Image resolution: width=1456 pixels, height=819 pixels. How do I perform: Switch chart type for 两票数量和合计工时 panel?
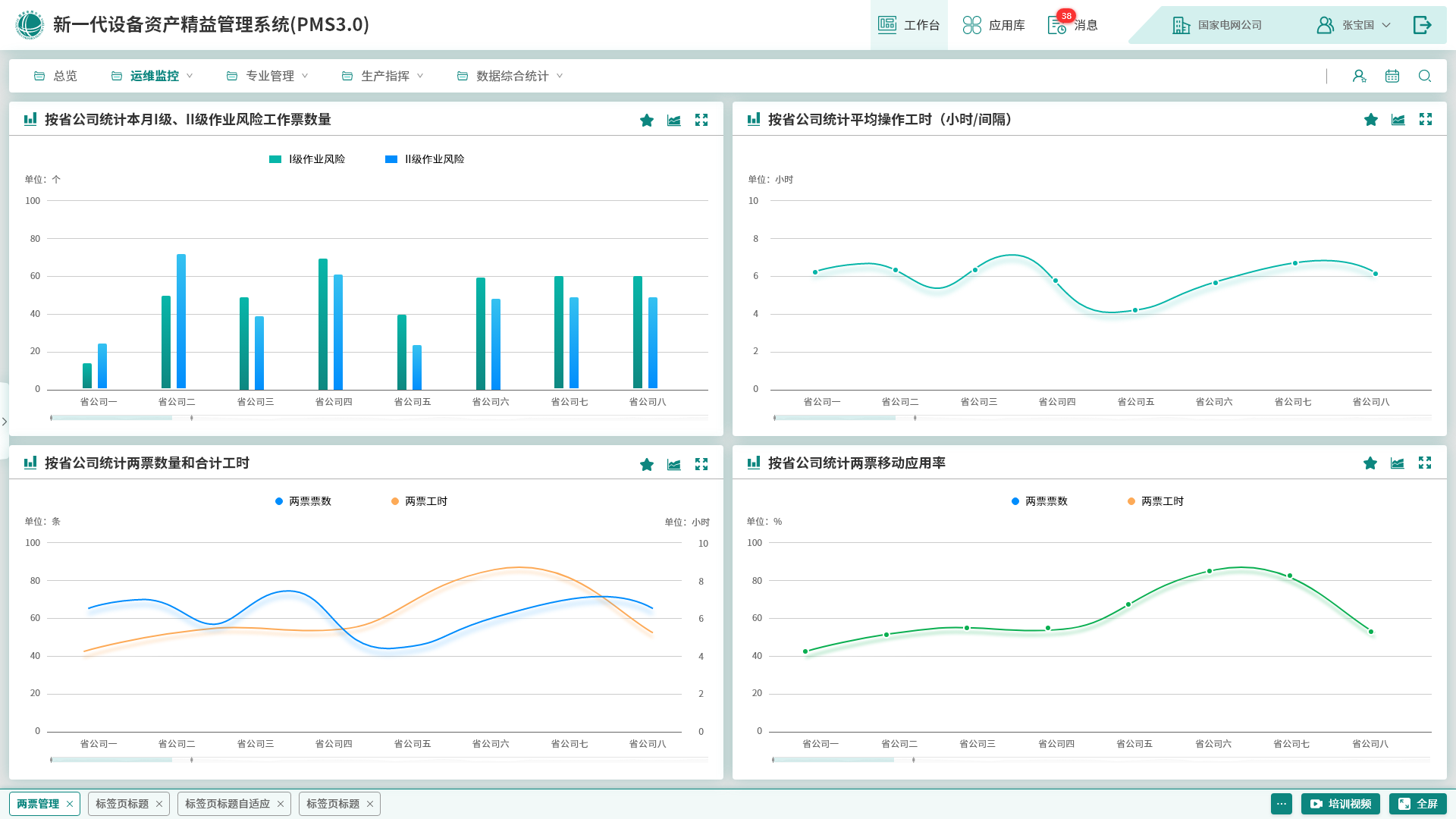pos(674,464)
